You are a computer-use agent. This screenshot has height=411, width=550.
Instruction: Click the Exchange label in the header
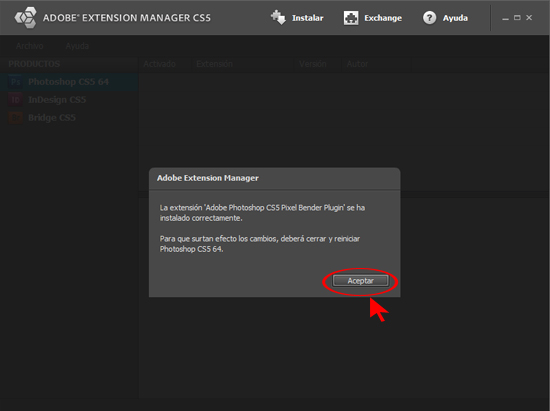tap(383, 18)
